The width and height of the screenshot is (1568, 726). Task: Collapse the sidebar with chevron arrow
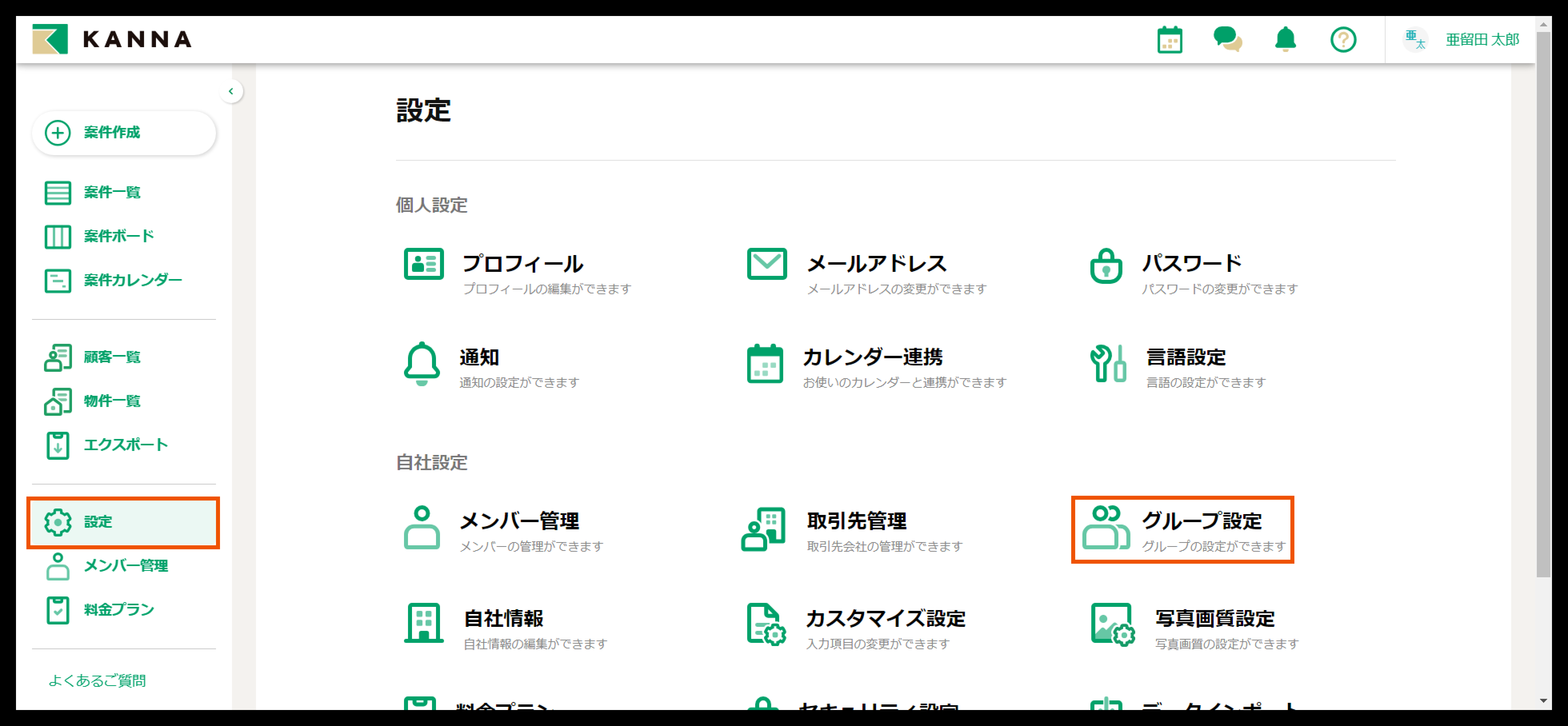coord(231,91)
